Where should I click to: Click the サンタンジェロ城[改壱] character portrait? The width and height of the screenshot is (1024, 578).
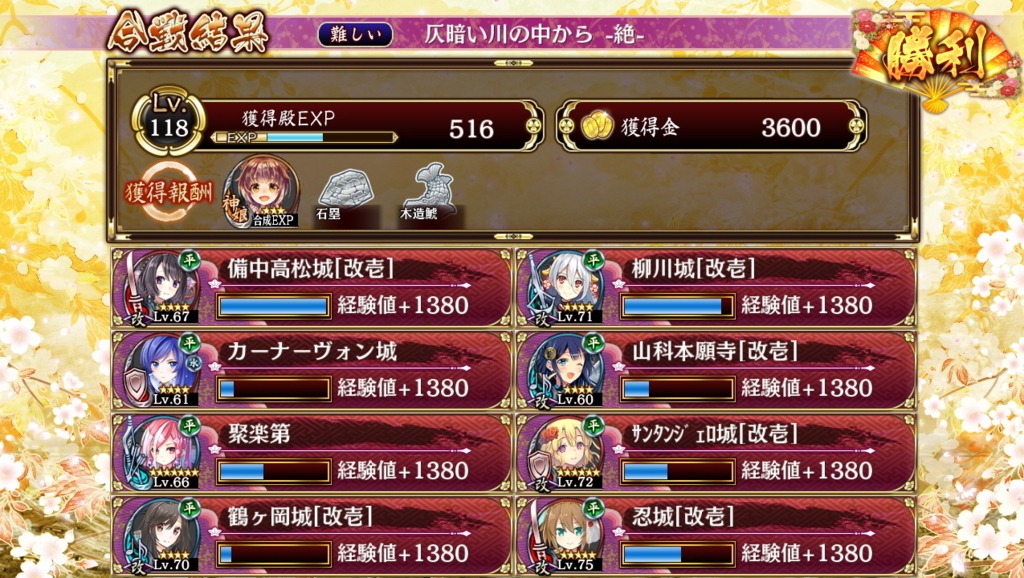click(x=563, y=453)
